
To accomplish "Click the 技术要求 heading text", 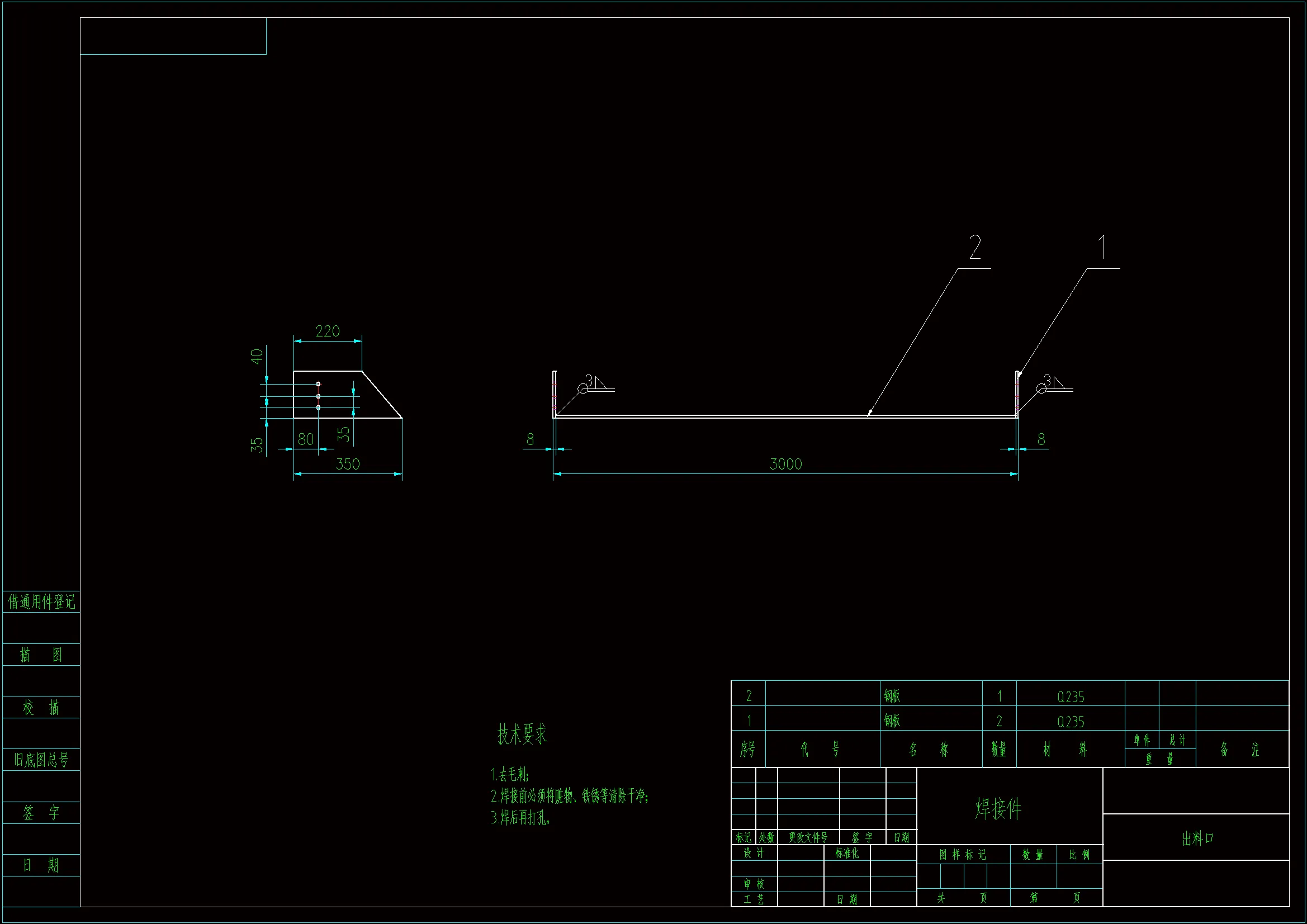I will point(522,734).
